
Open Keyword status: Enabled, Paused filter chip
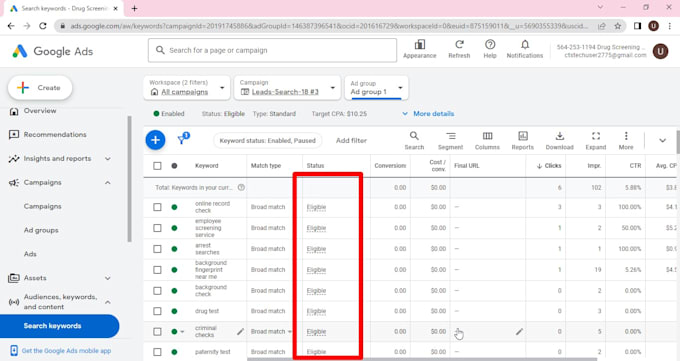[268, 141]
